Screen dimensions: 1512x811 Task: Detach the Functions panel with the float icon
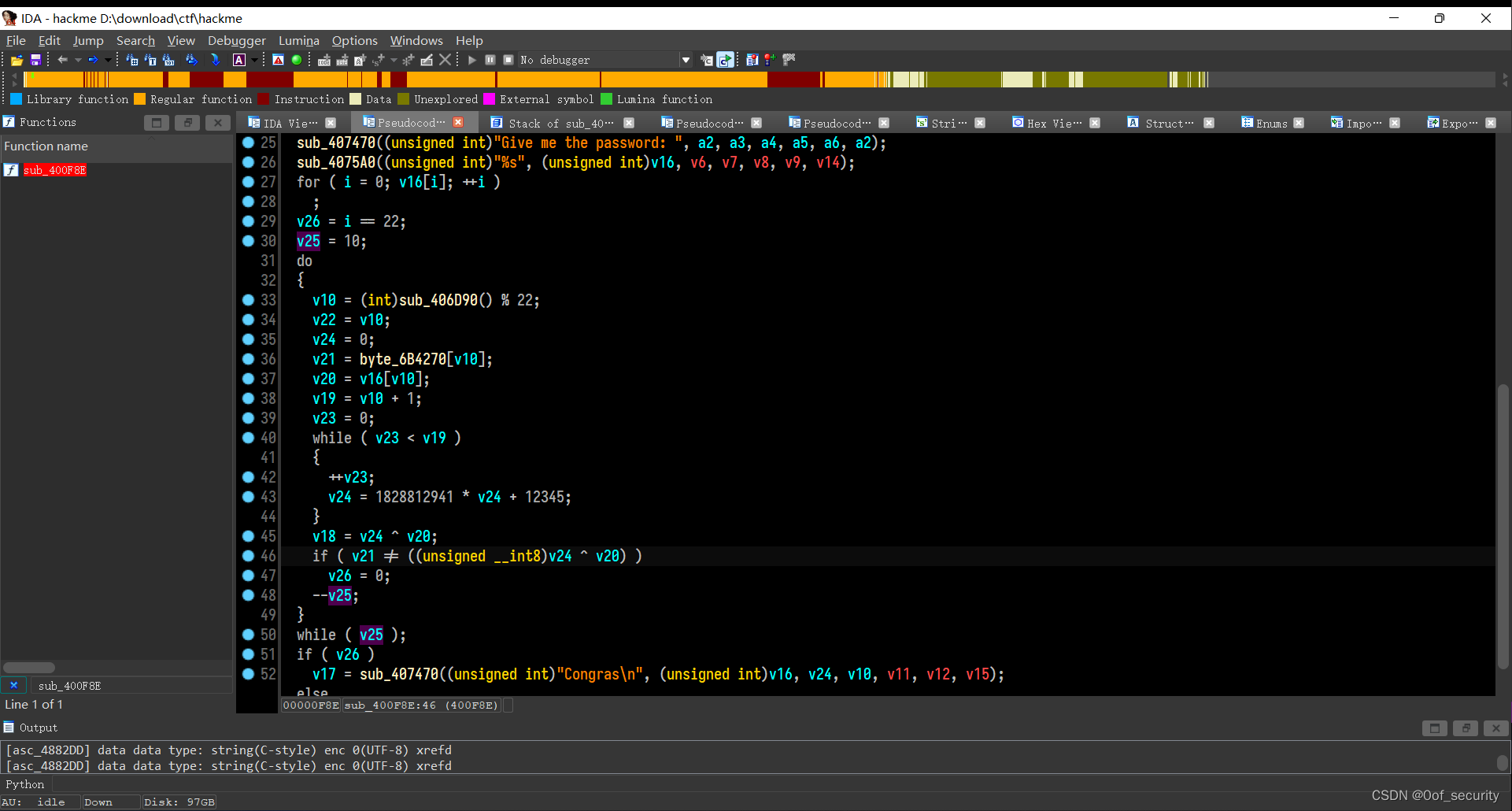click(187, 122)
